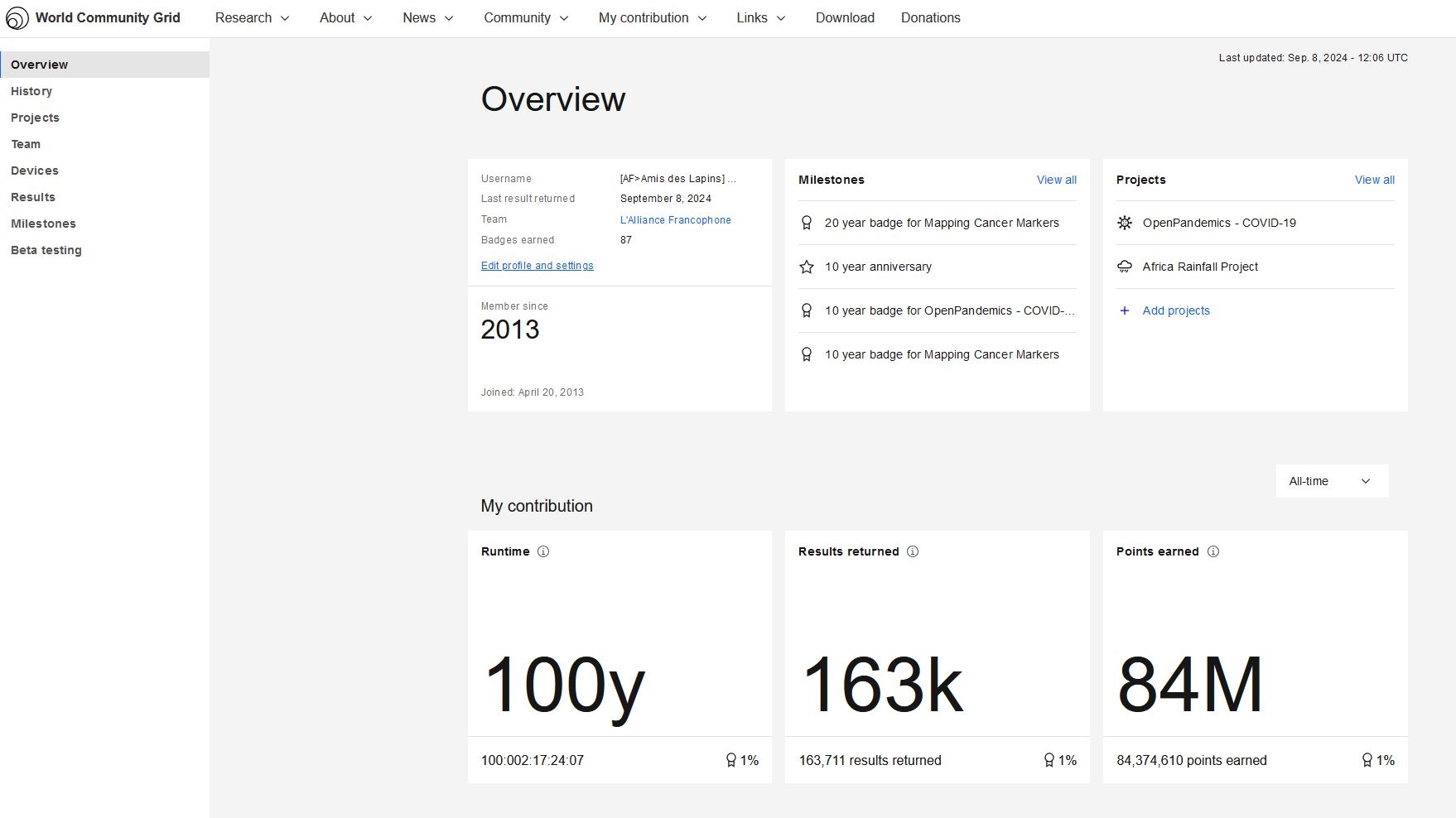Click the My contribution section heading
This screenshot has height=818, width=1456.
(537, 506)
